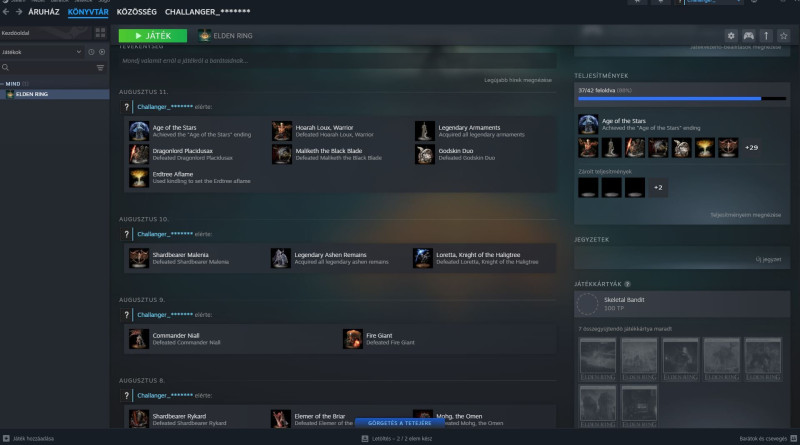Viewport: 800px width, 445px height.
Task: Click GÖRGETÉS A TETEJÉRE button
Action: (399, 423)
